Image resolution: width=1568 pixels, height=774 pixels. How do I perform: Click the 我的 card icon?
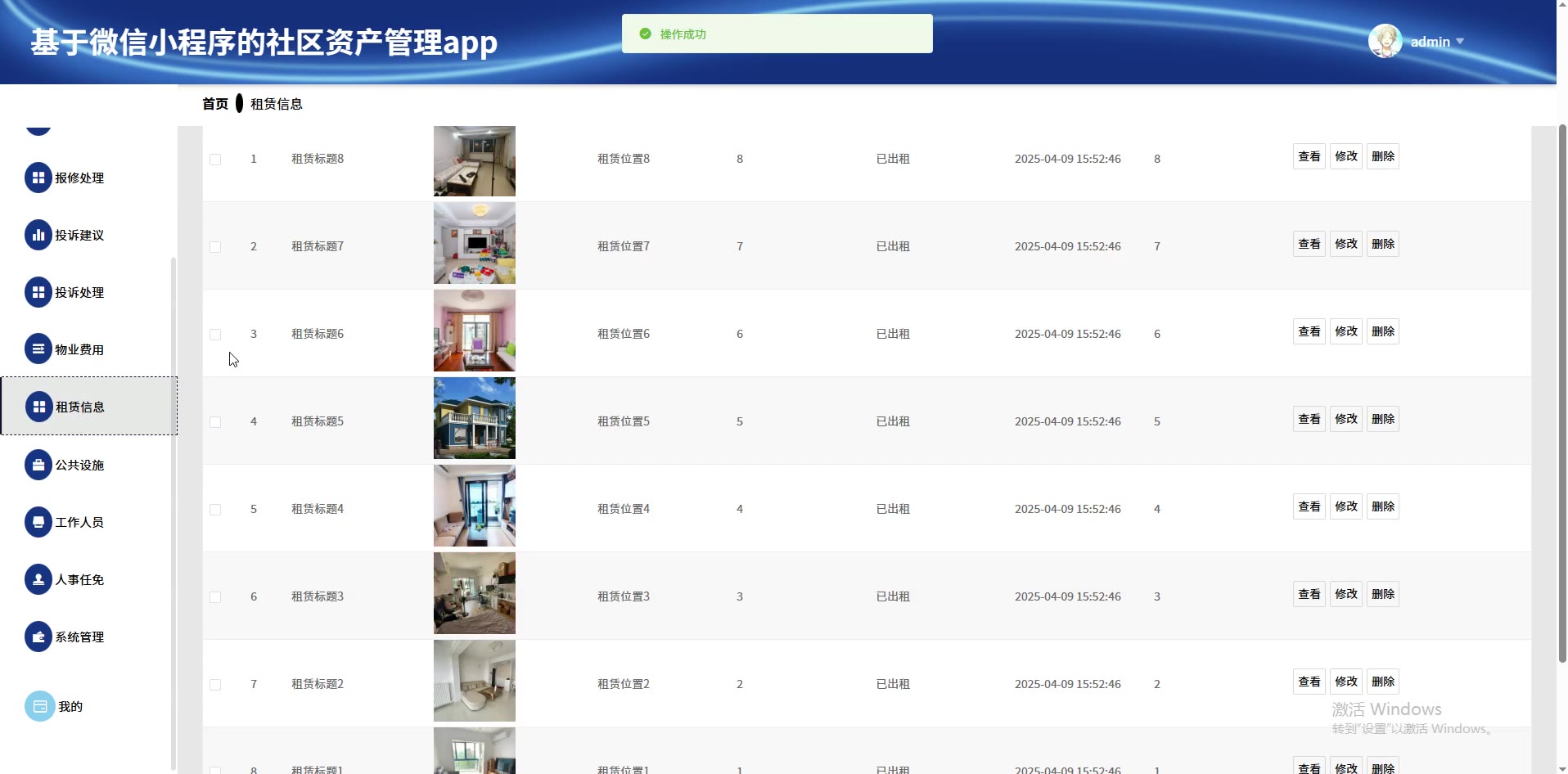[40, 706]
